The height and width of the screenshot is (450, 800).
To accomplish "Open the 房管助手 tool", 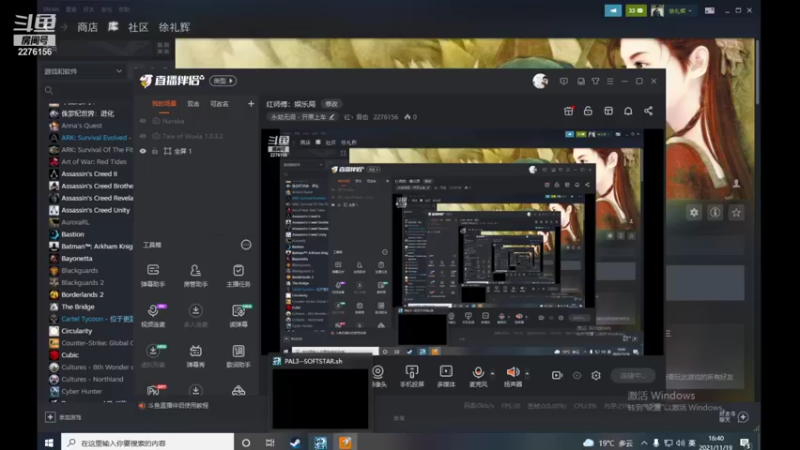I will [x=195, y=275].
